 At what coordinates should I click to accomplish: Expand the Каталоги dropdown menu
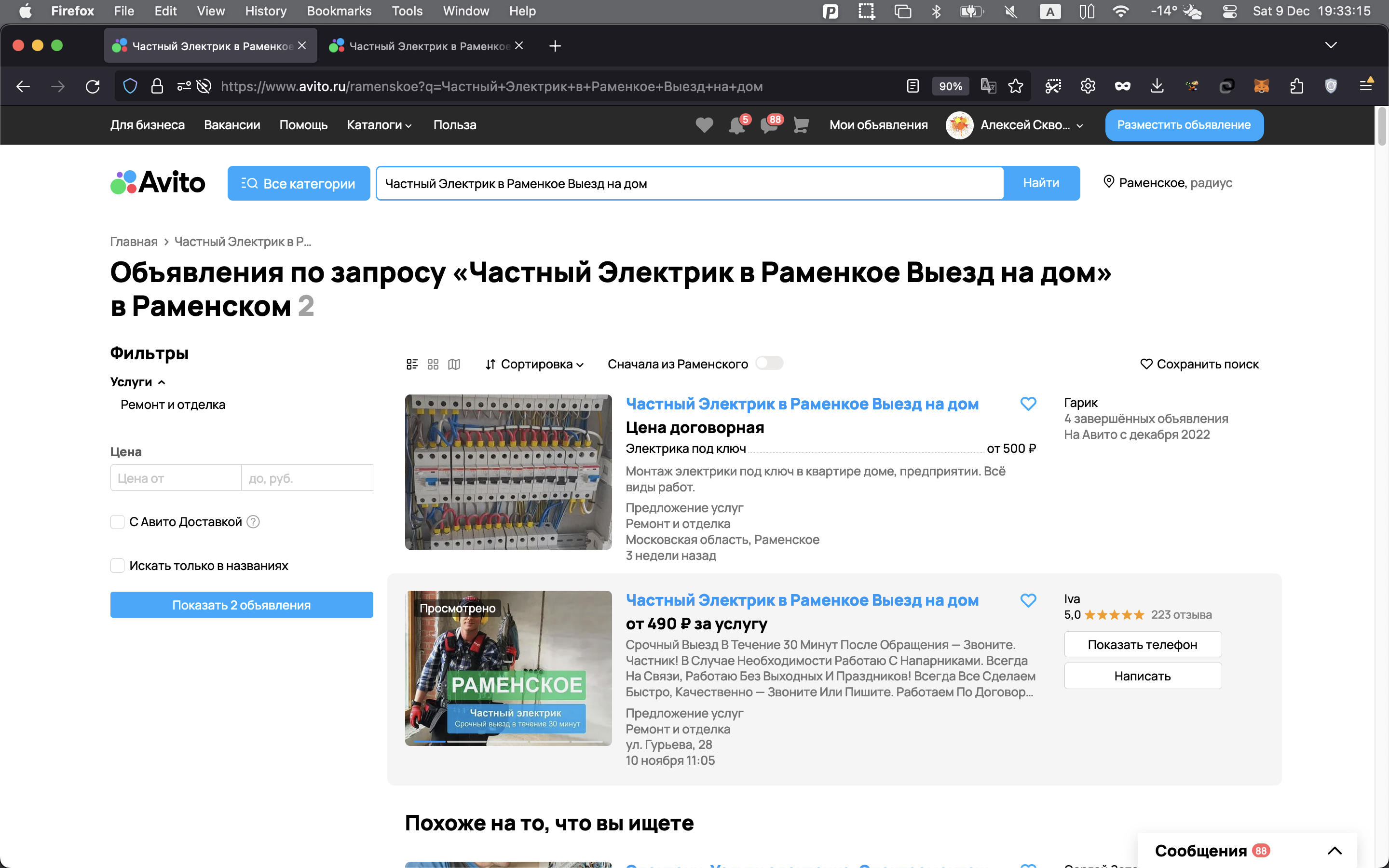coord(379,124)
